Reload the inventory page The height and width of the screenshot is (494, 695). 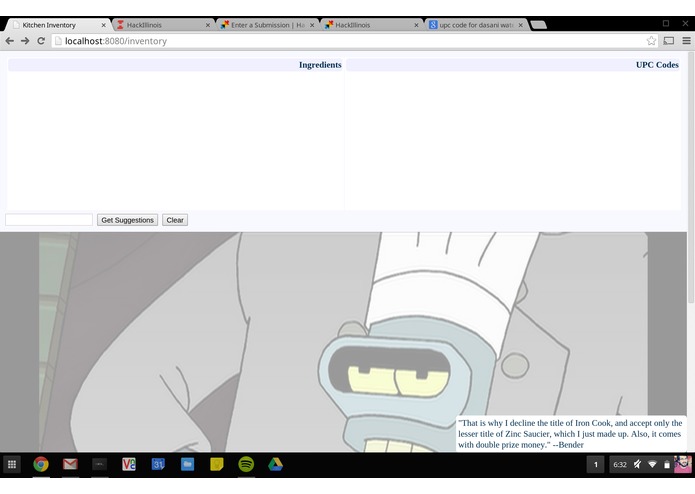point(41,41)
